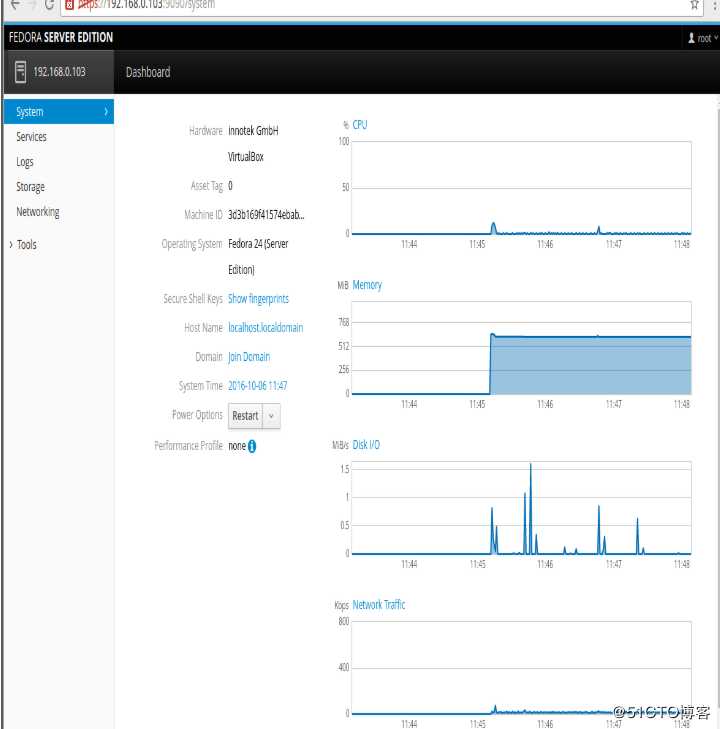Open the Restart power options dropdown arrow
Viewport: 720px width, 729px height.
tap(271, 416)
